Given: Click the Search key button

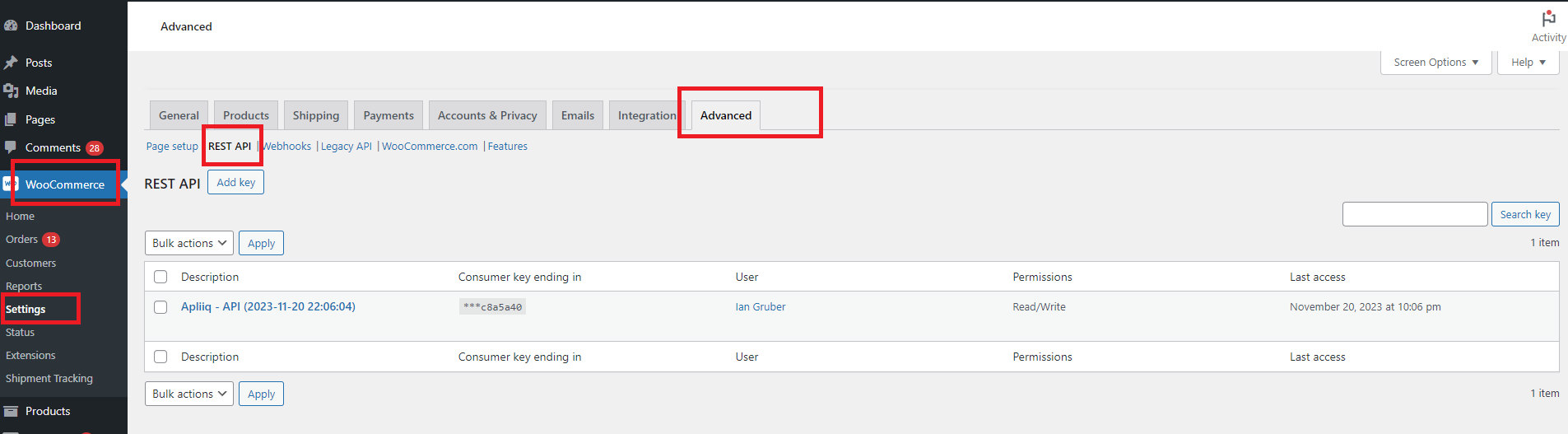Looking at the screenshot, I should pos(1525,214).
